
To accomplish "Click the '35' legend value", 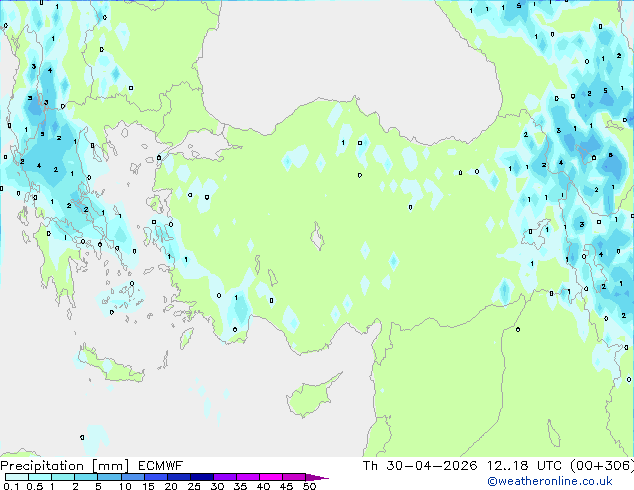I will pyautogui.click(x=240, y=486).
